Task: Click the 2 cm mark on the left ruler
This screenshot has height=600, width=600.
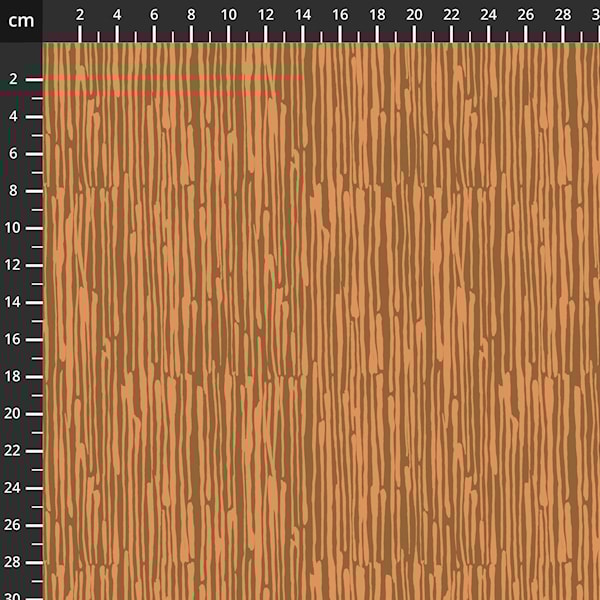Action: point(14,79)
